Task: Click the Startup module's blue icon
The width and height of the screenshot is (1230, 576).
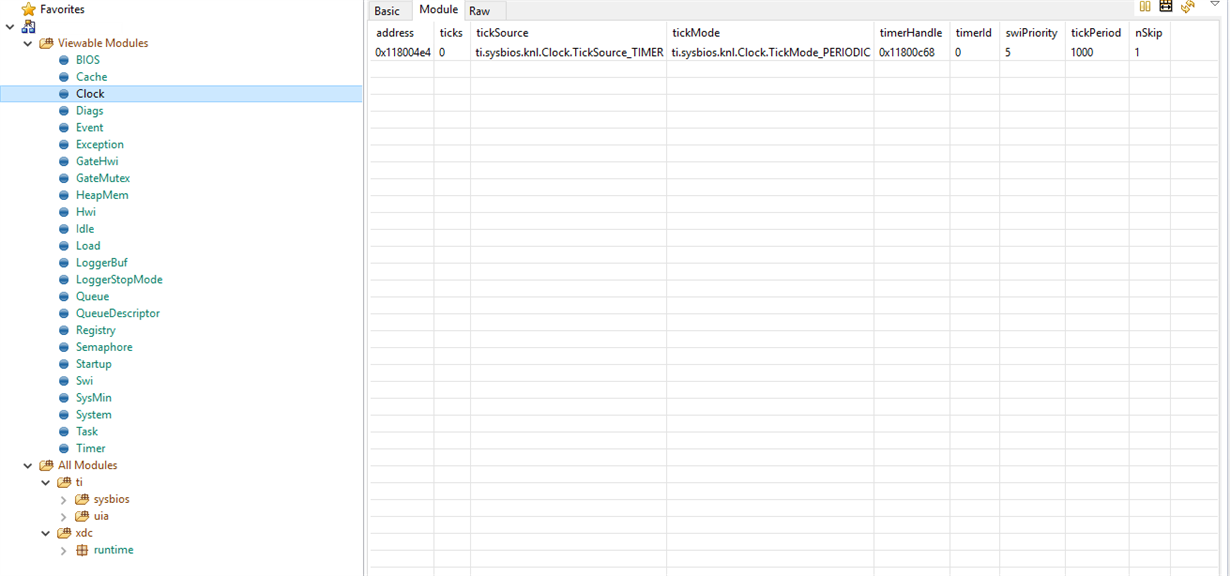Action: tap(64, 364)
